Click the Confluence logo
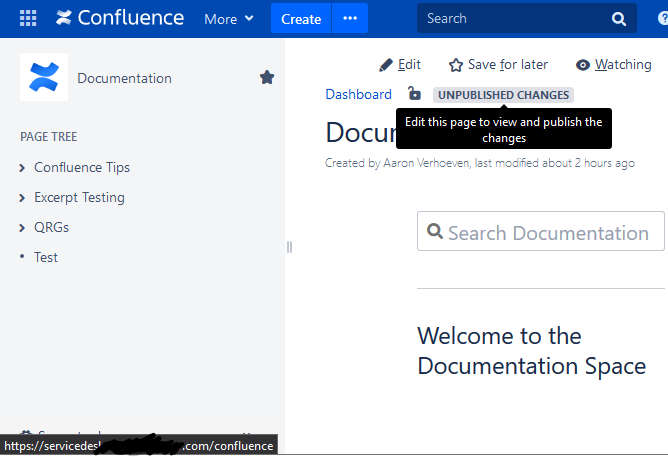This screenshot has height=457, width=668. [x=120, y=18]
